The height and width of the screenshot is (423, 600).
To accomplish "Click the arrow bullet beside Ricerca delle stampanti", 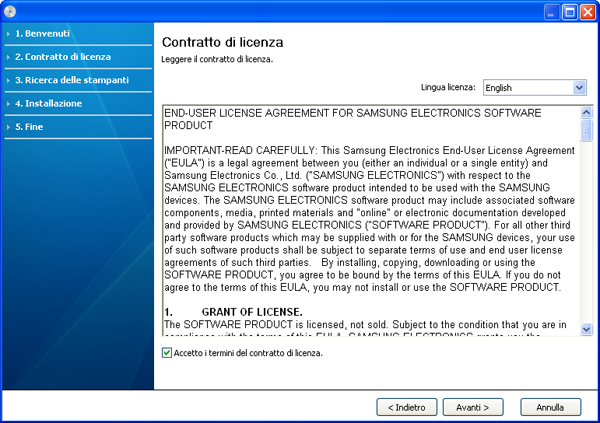I will [8, 81].
